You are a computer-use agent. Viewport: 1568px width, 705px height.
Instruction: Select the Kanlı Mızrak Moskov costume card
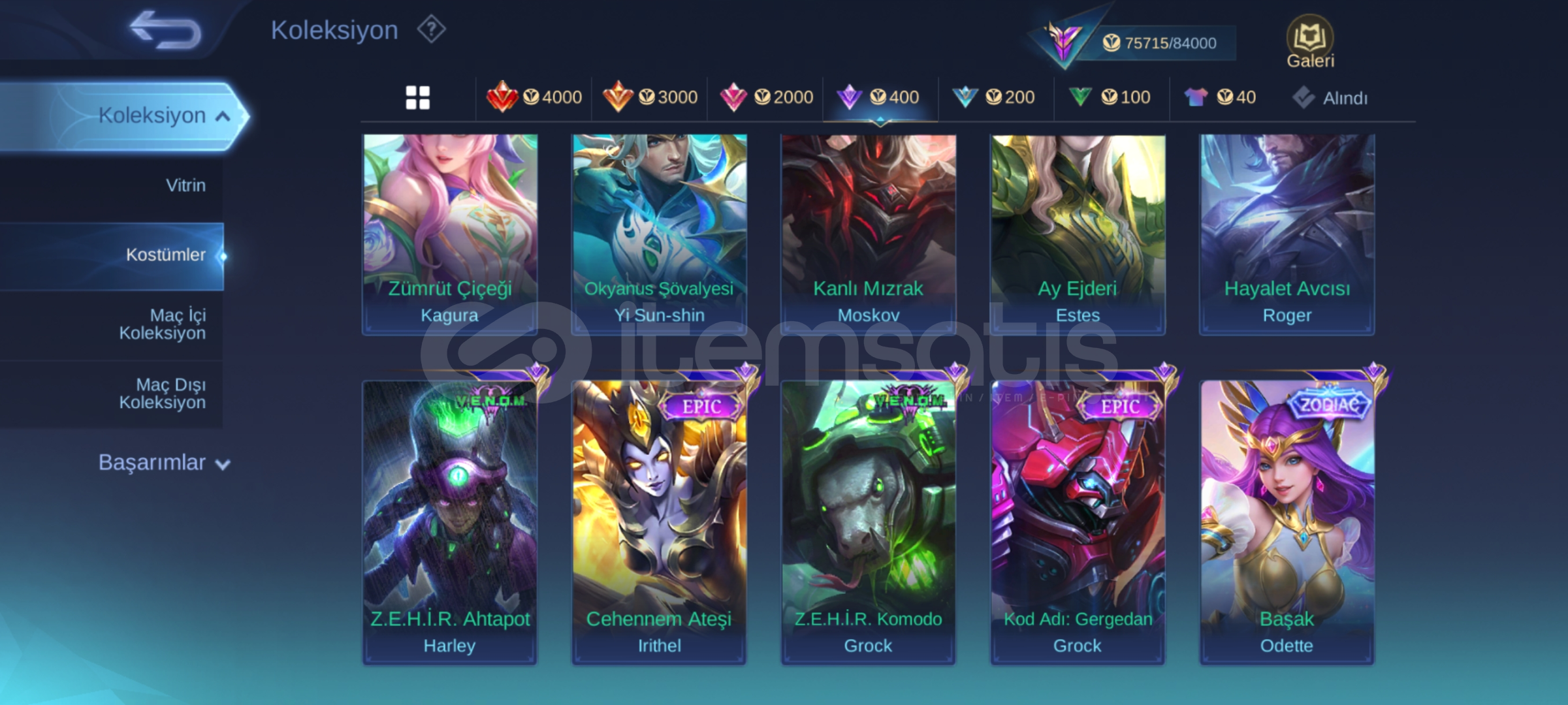pos(869,234)
